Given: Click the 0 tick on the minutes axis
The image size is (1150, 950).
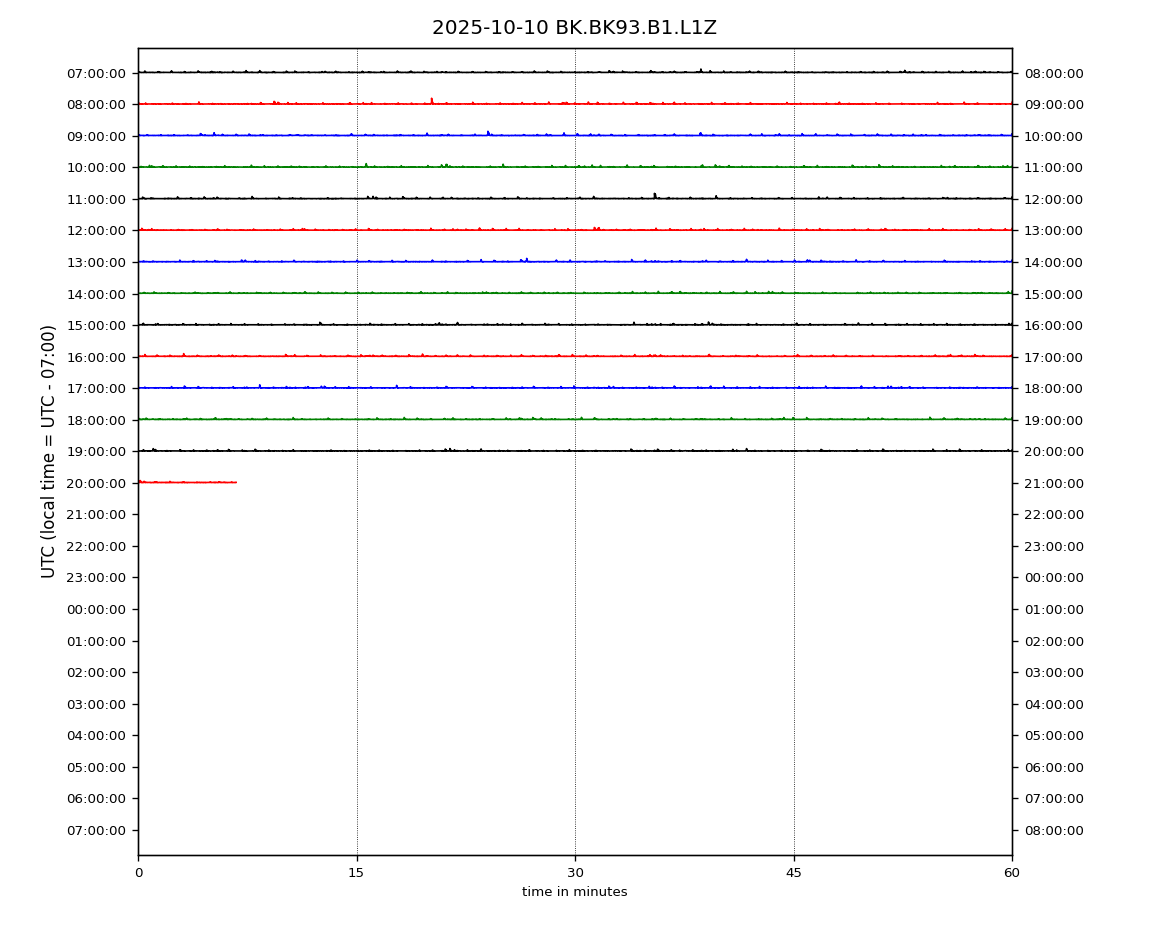Looking at the screenshot, I should [138, 873].
